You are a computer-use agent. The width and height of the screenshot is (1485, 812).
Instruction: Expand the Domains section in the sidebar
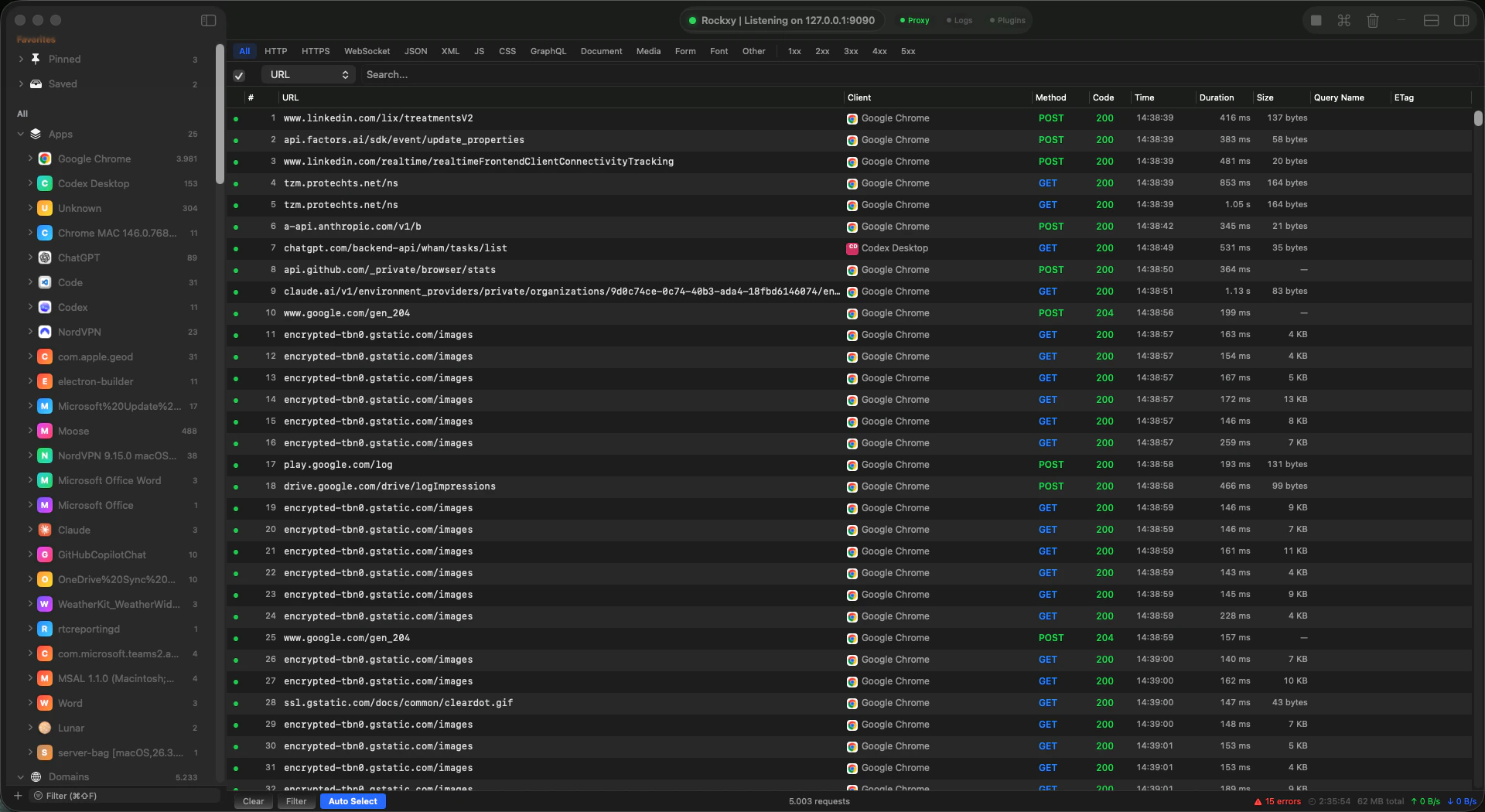[22, 777]
